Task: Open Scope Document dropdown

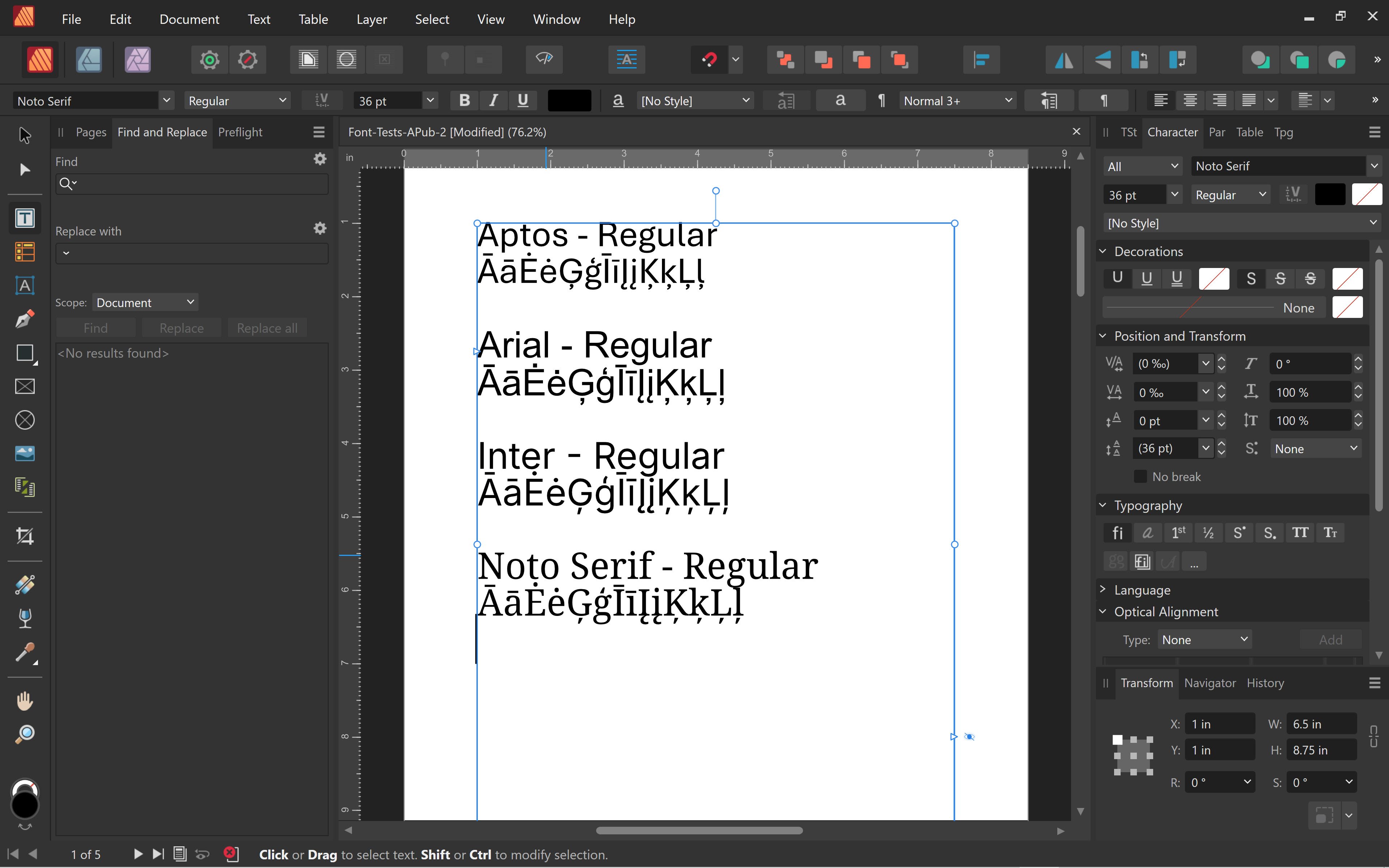Action: coord(145,303)
